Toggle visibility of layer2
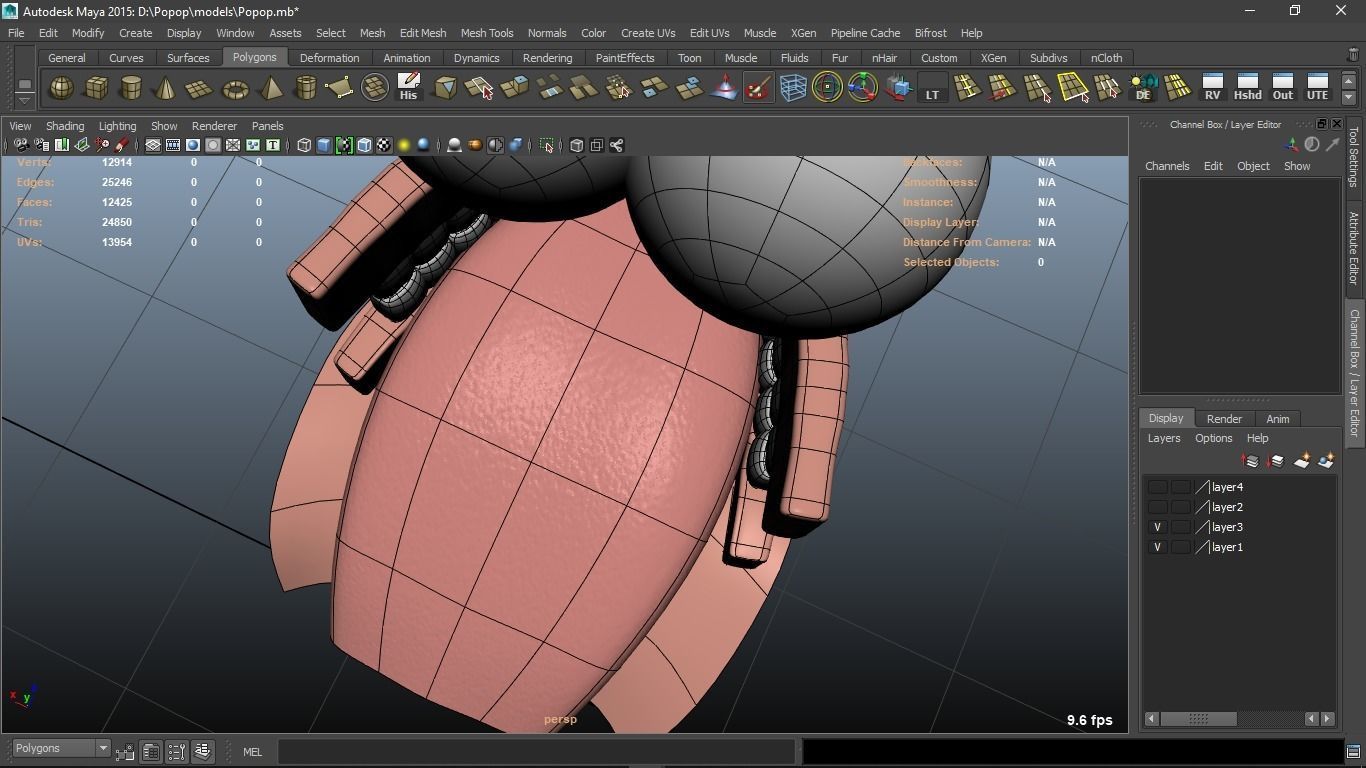The height and width of the screenshot is (768, 1366). pyautogui.click(x=1157, y=507)
